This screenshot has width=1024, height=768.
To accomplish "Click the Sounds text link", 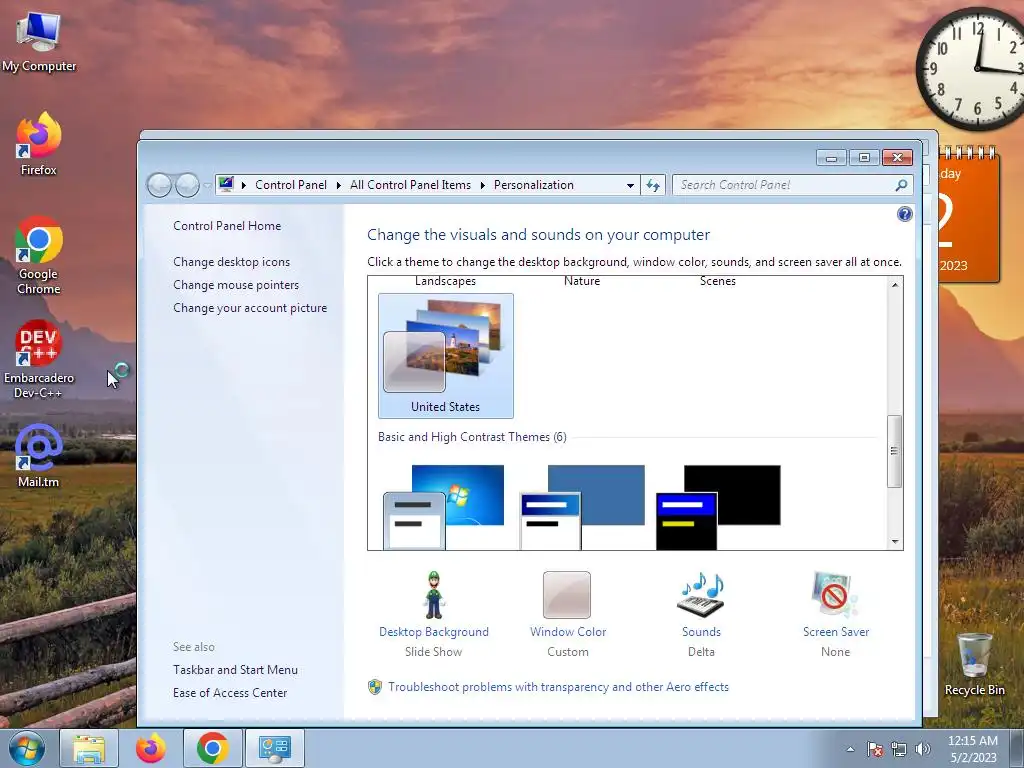I will click(x=701, y=632).
